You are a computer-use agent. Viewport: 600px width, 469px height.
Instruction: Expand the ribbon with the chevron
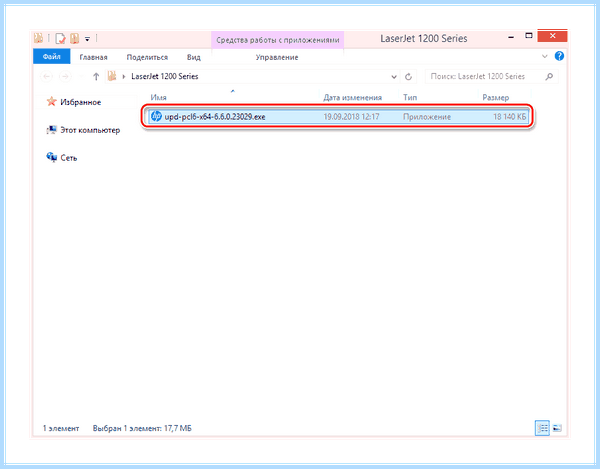[545, 56]
